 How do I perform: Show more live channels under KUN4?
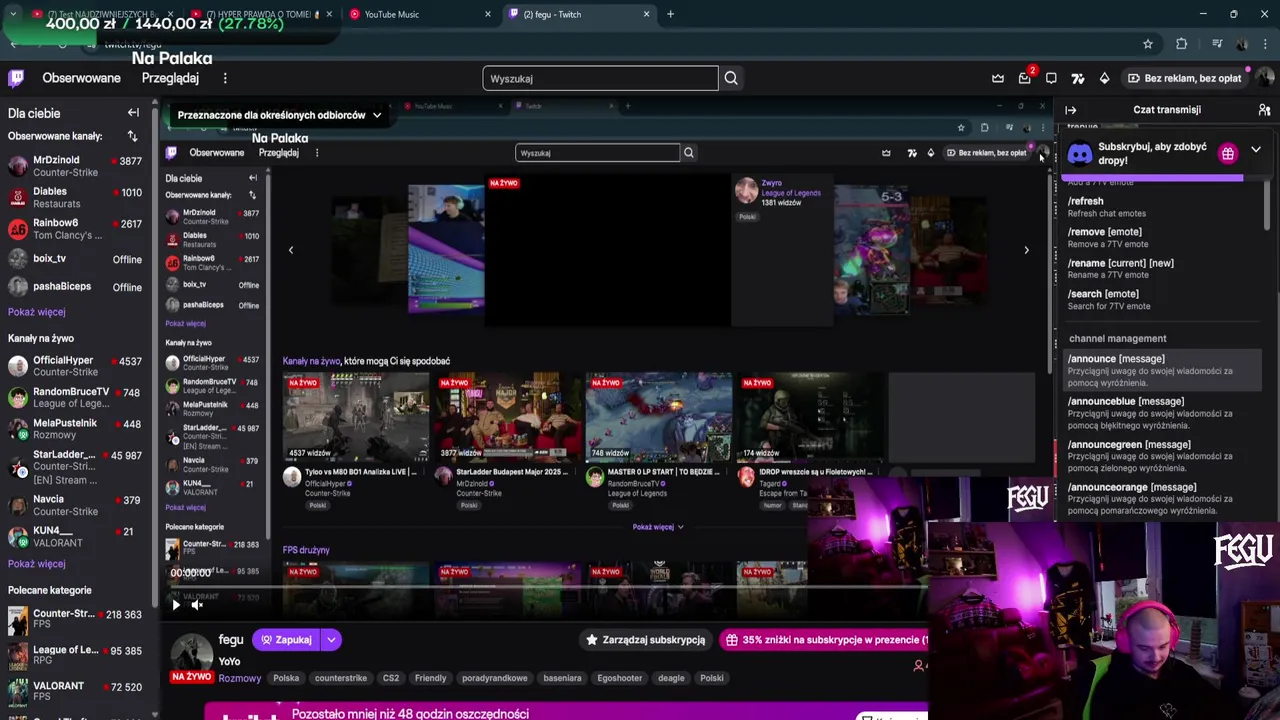(x=37, y=564)
